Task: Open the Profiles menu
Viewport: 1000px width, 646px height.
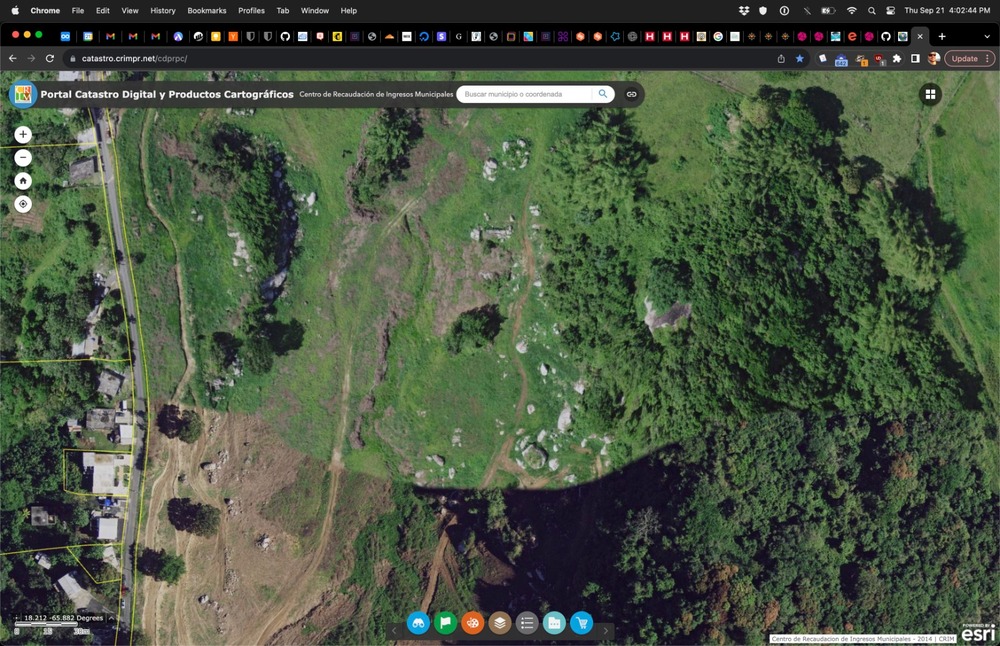Action: pyautogui.click(x=251, y=11)
